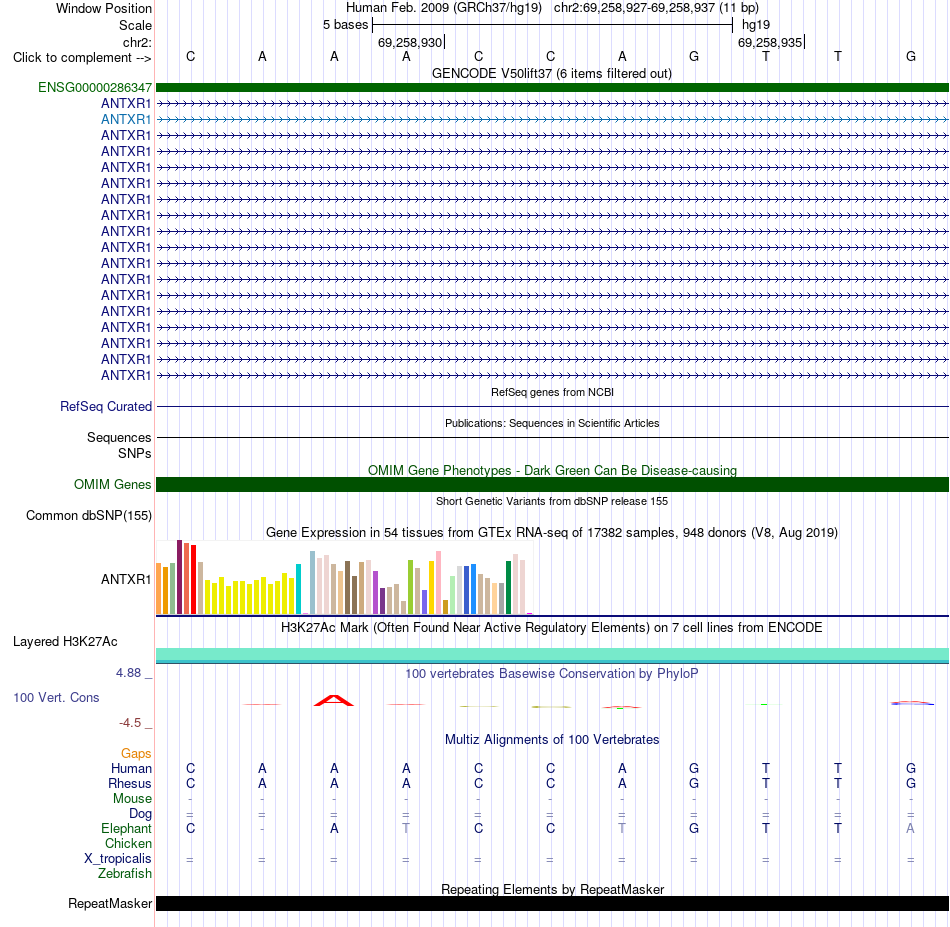Image resolution: width=950 pixels, height=927 pixels.
Task: Click the -4.5 PhyloP lower scale value
Action: click(130, 723)
